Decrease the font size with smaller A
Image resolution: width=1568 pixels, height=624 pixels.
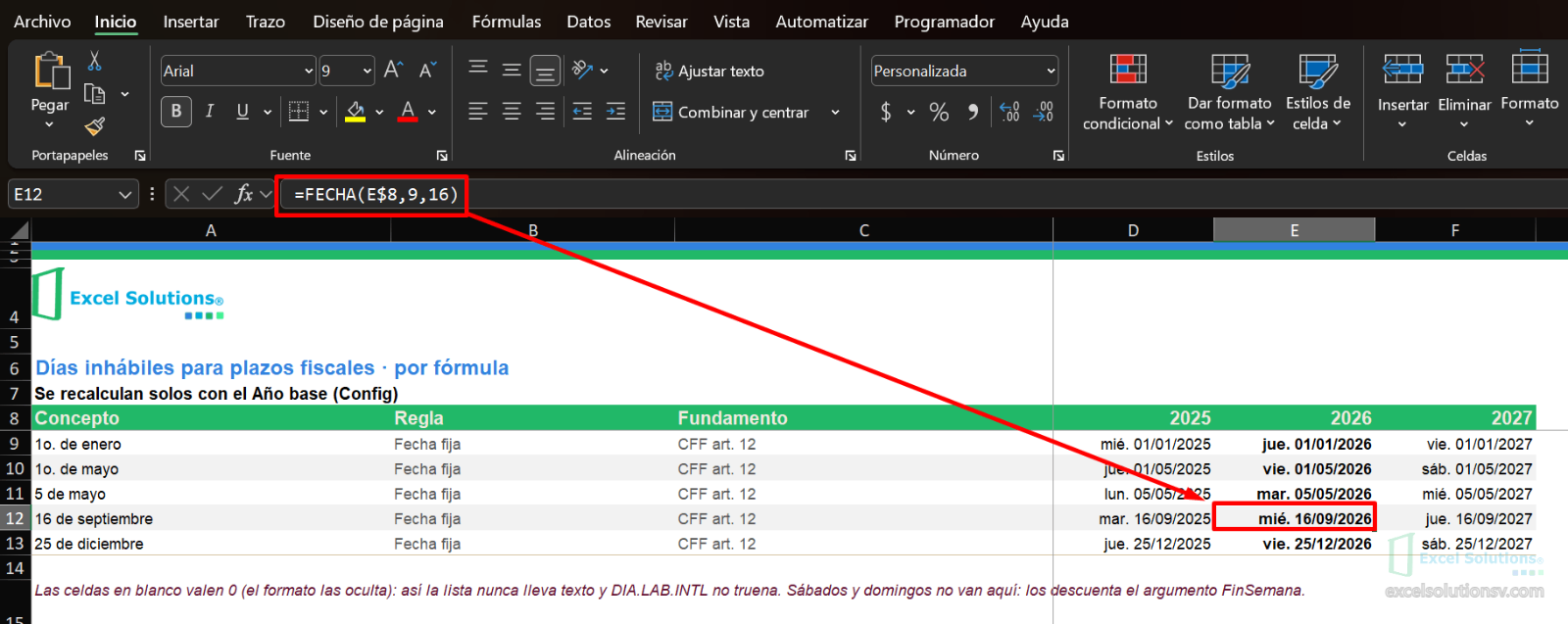pyautogui.click(x=427, y=71)
